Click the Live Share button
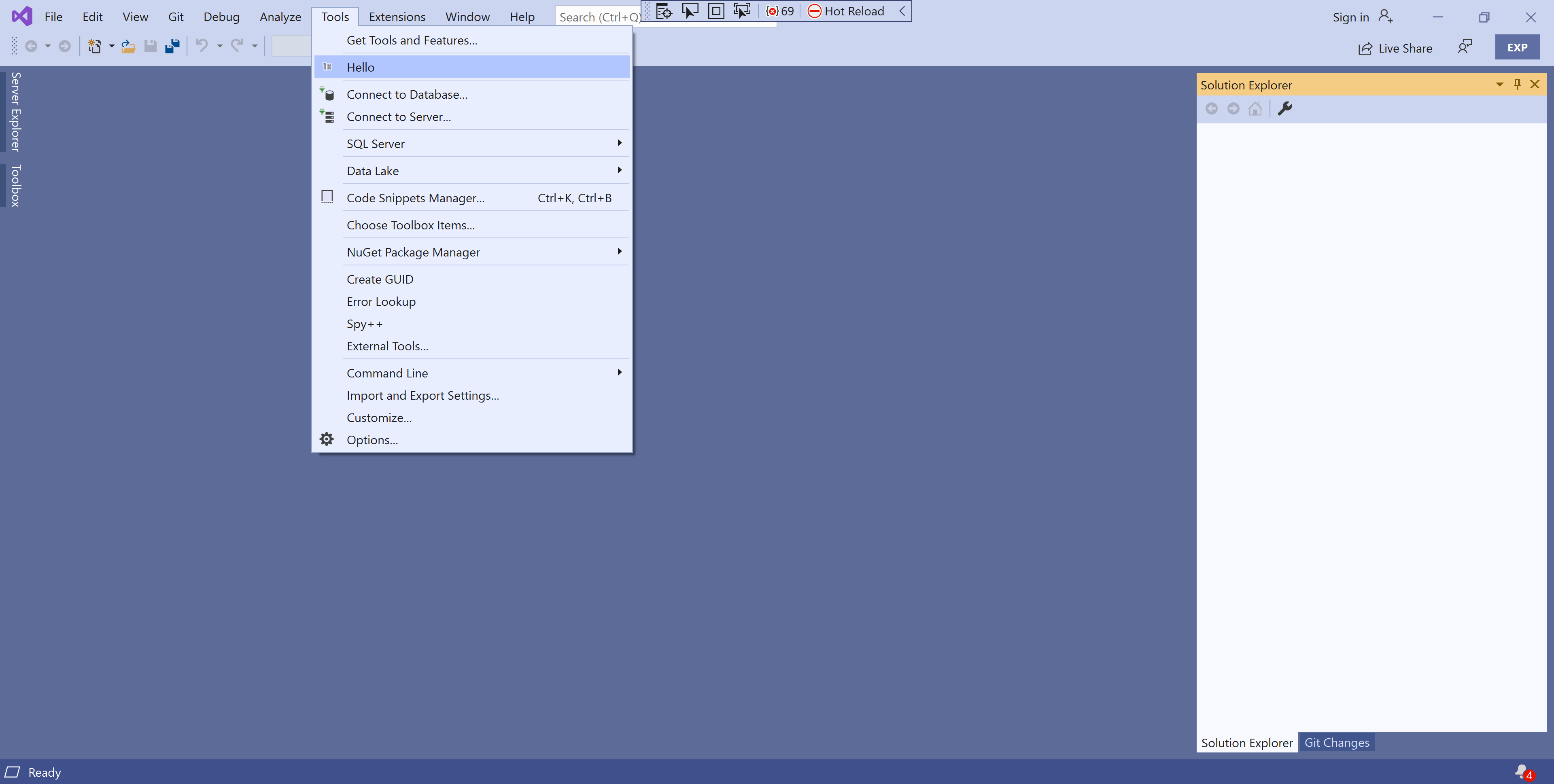 click(x=1395, y=48)
